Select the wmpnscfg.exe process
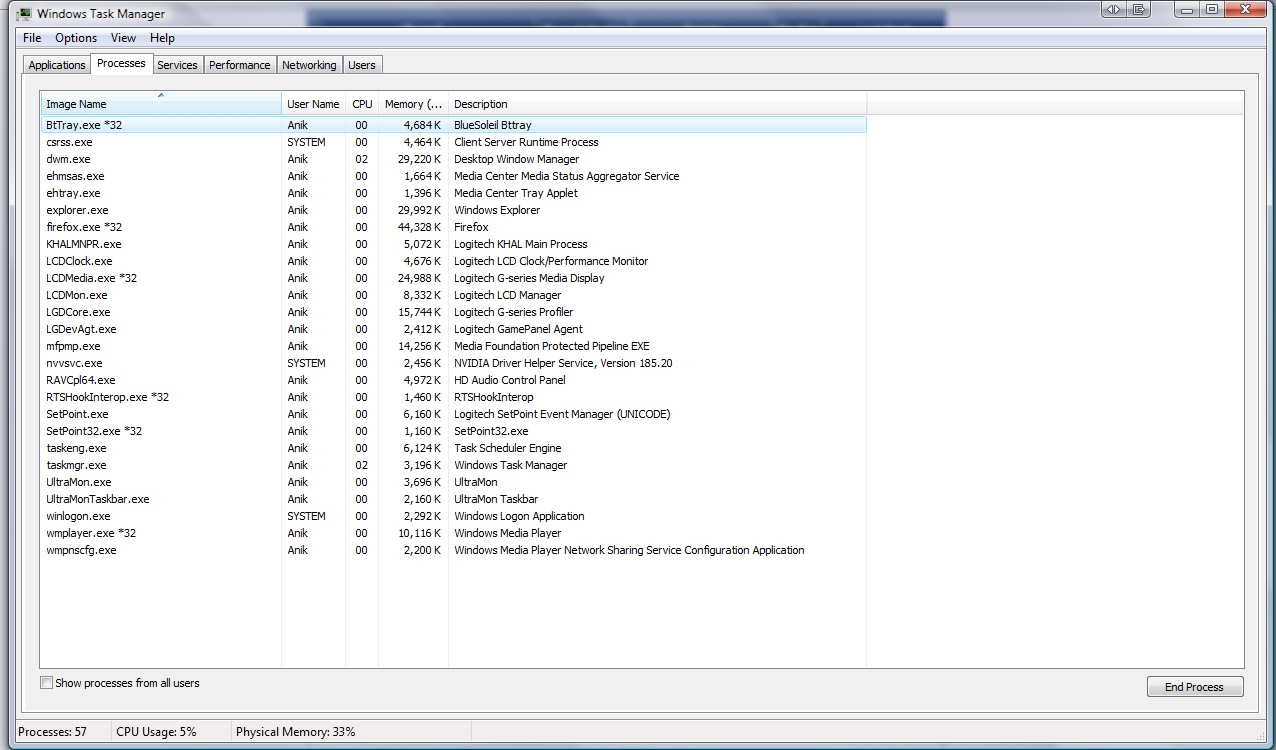 (453, 550)
